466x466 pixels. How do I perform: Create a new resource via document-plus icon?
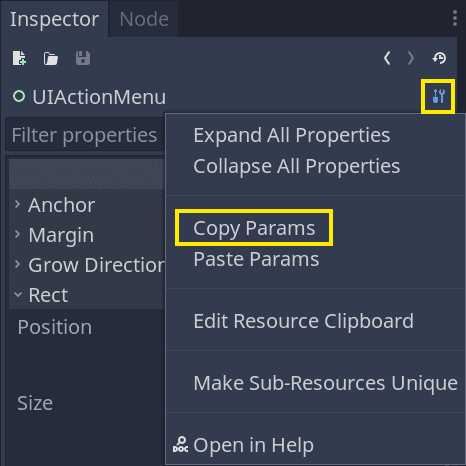click(x=19, y=58)
